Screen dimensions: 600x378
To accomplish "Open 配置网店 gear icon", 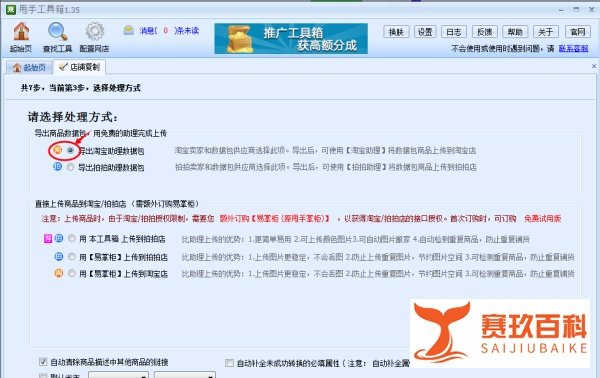I will point(95,32).
